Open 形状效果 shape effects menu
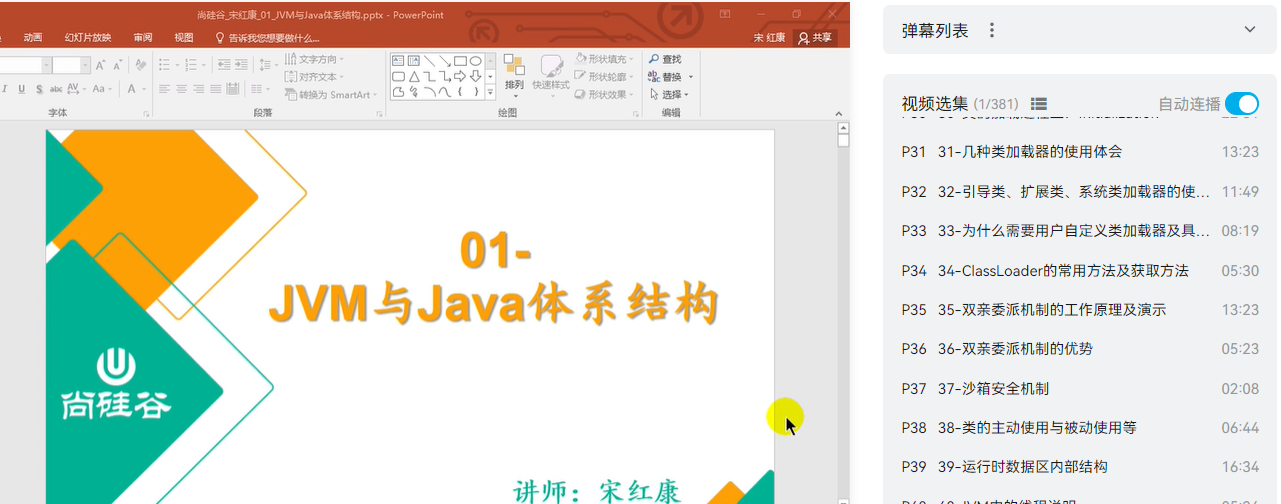This screenshot has width=1281, height=504. (604, 95)
